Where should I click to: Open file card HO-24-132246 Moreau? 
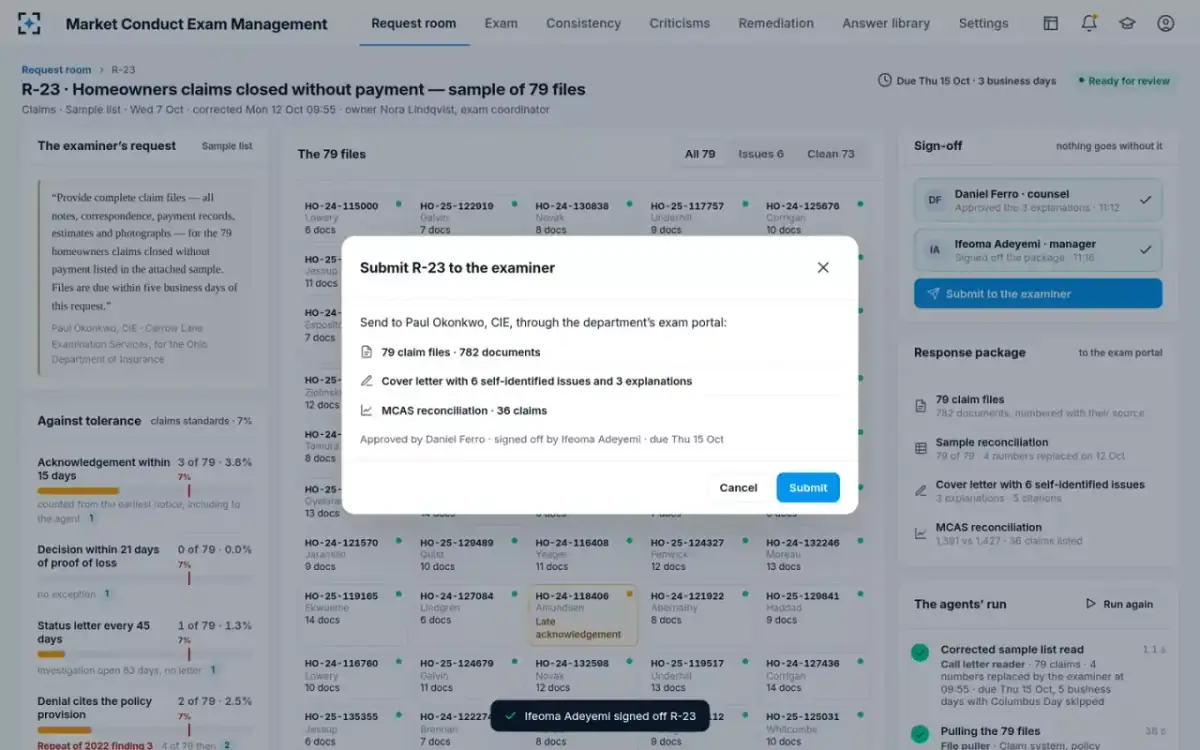[814, 554]
